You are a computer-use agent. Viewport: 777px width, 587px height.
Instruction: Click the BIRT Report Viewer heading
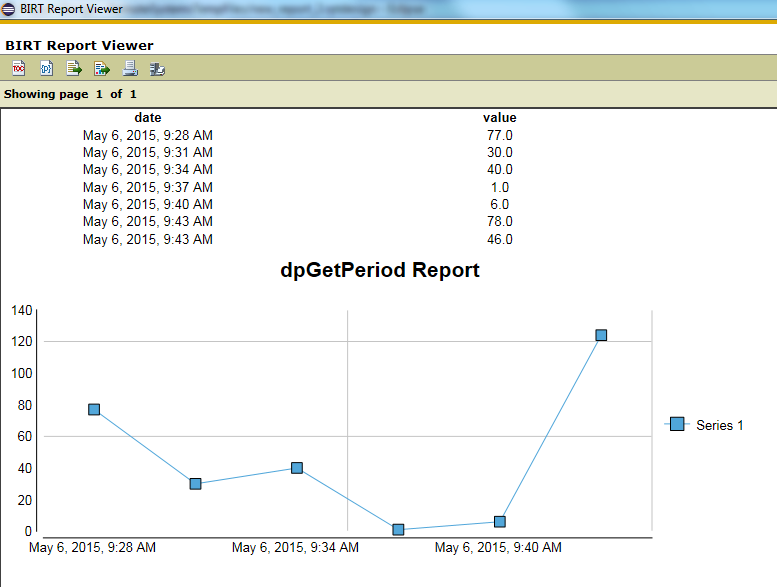click(x=80, y=45)
